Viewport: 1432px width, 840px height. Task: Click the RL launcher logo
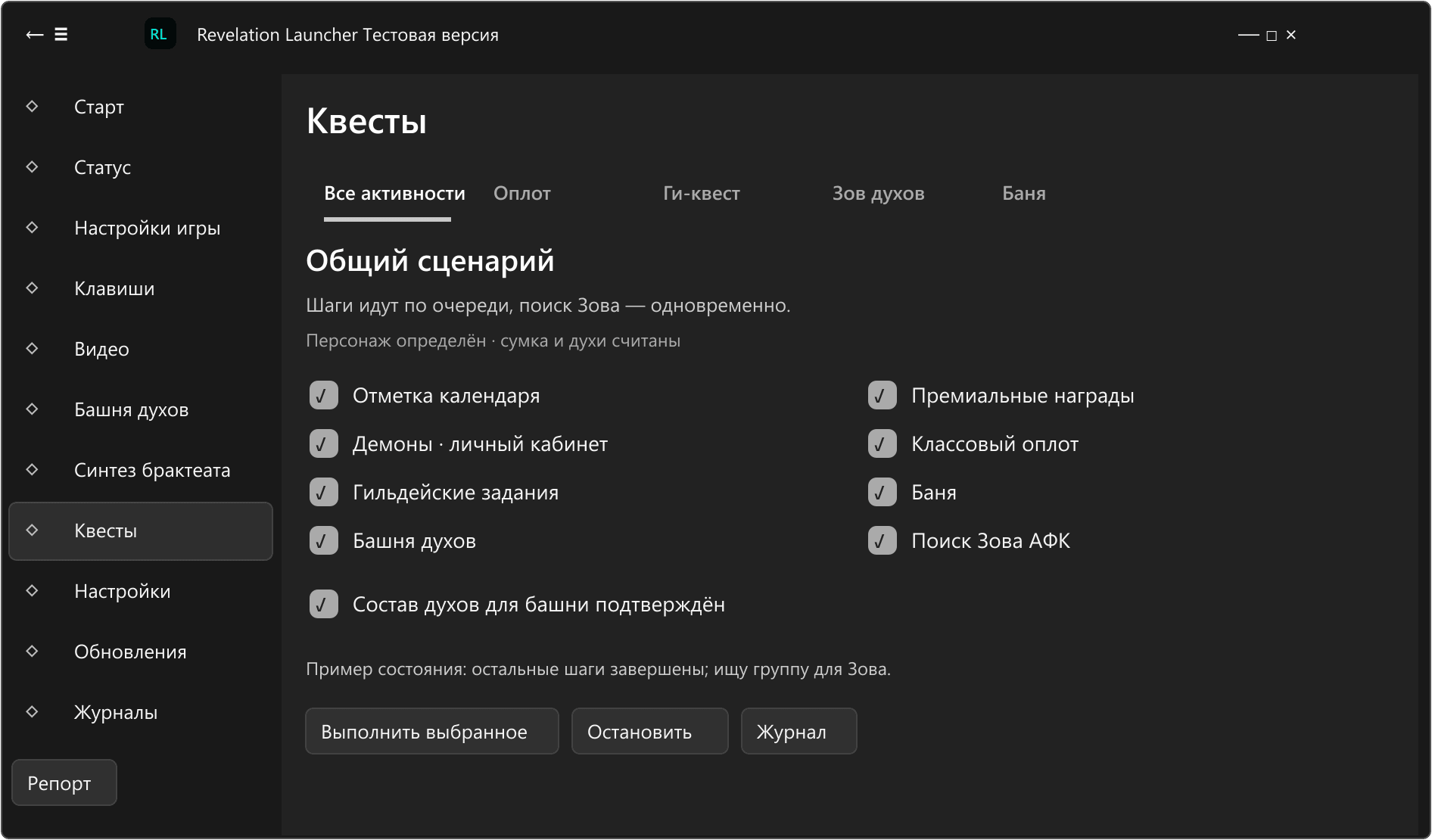160,34
